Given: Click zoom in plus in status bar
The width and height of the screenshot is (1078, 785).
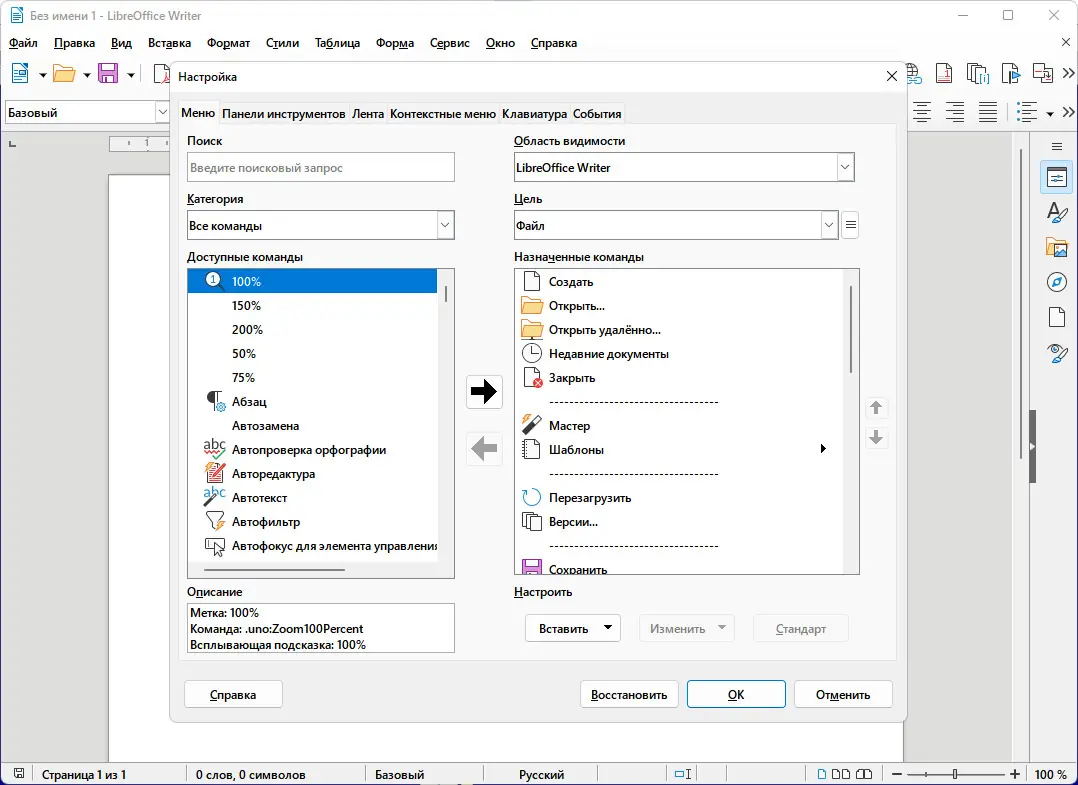Looking at the screenshot, I should 1015,774.
